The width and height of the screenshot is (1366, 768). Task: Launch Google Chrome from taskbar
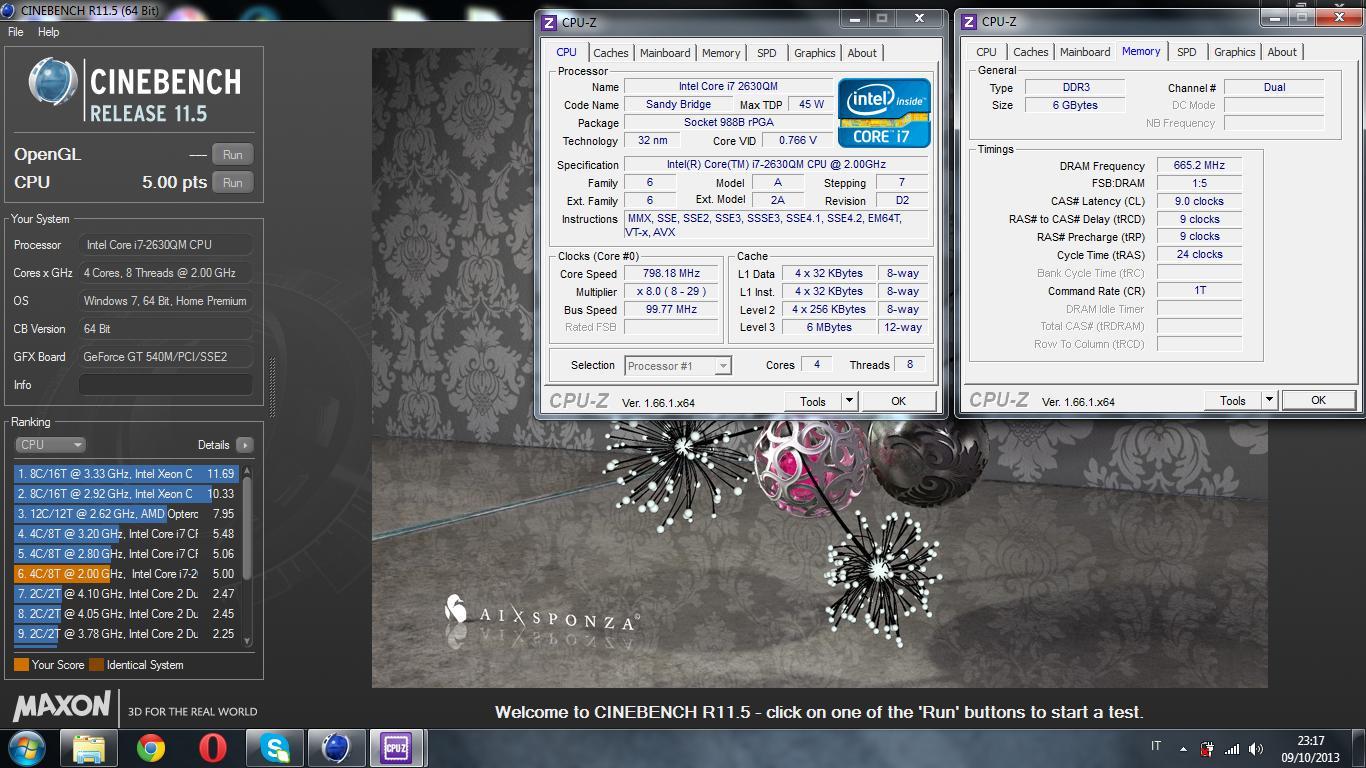(x=151, y=748)
